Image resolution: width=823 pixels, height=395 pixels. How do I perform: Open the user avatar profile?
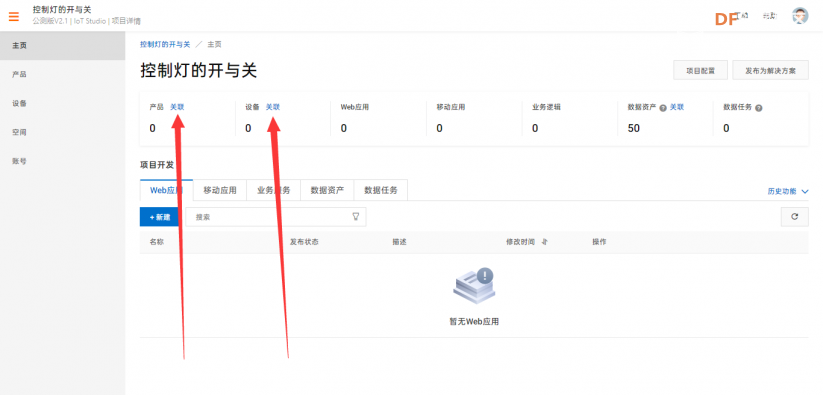coord(800,16)
